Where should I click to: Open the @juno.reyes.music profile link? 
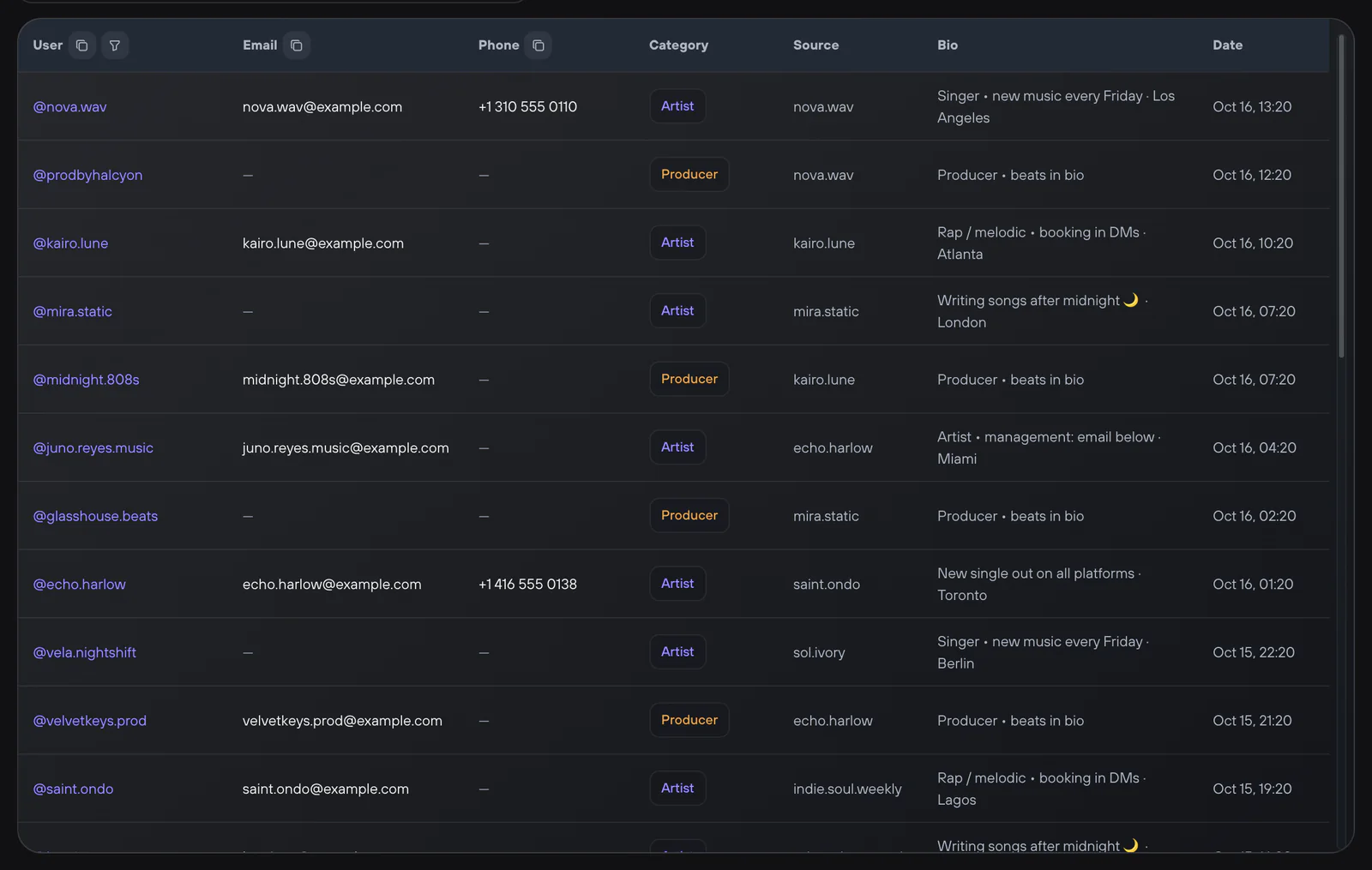pos(93,448)
